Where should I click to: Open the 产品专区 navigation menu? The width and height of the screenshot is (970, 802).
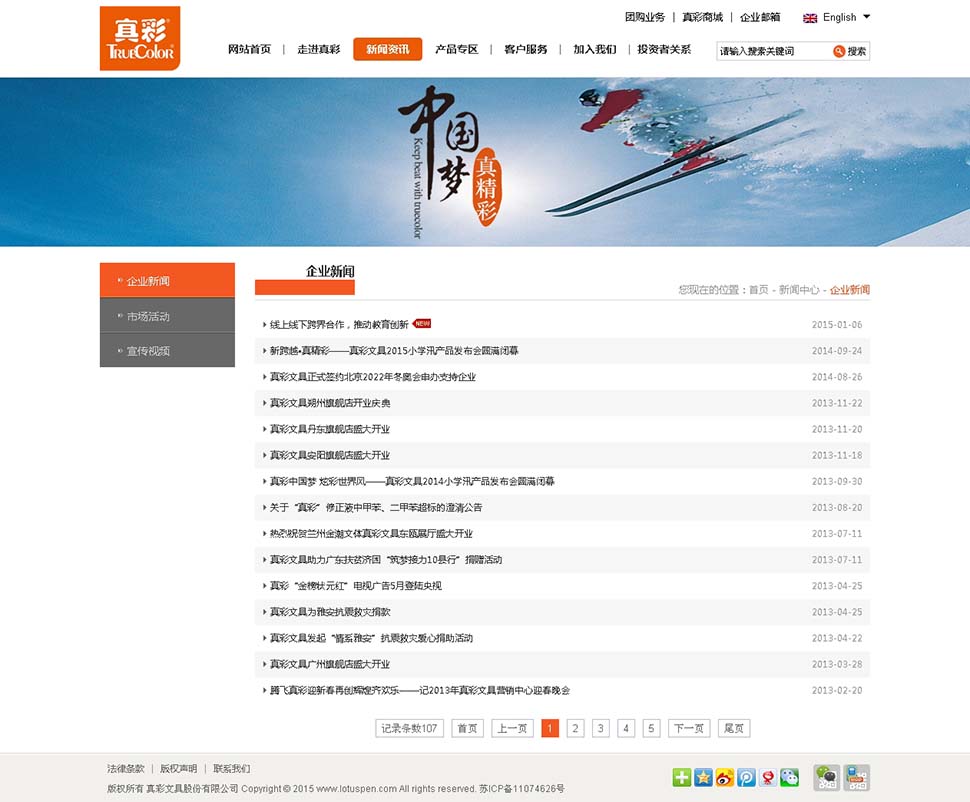click(456, 49)
